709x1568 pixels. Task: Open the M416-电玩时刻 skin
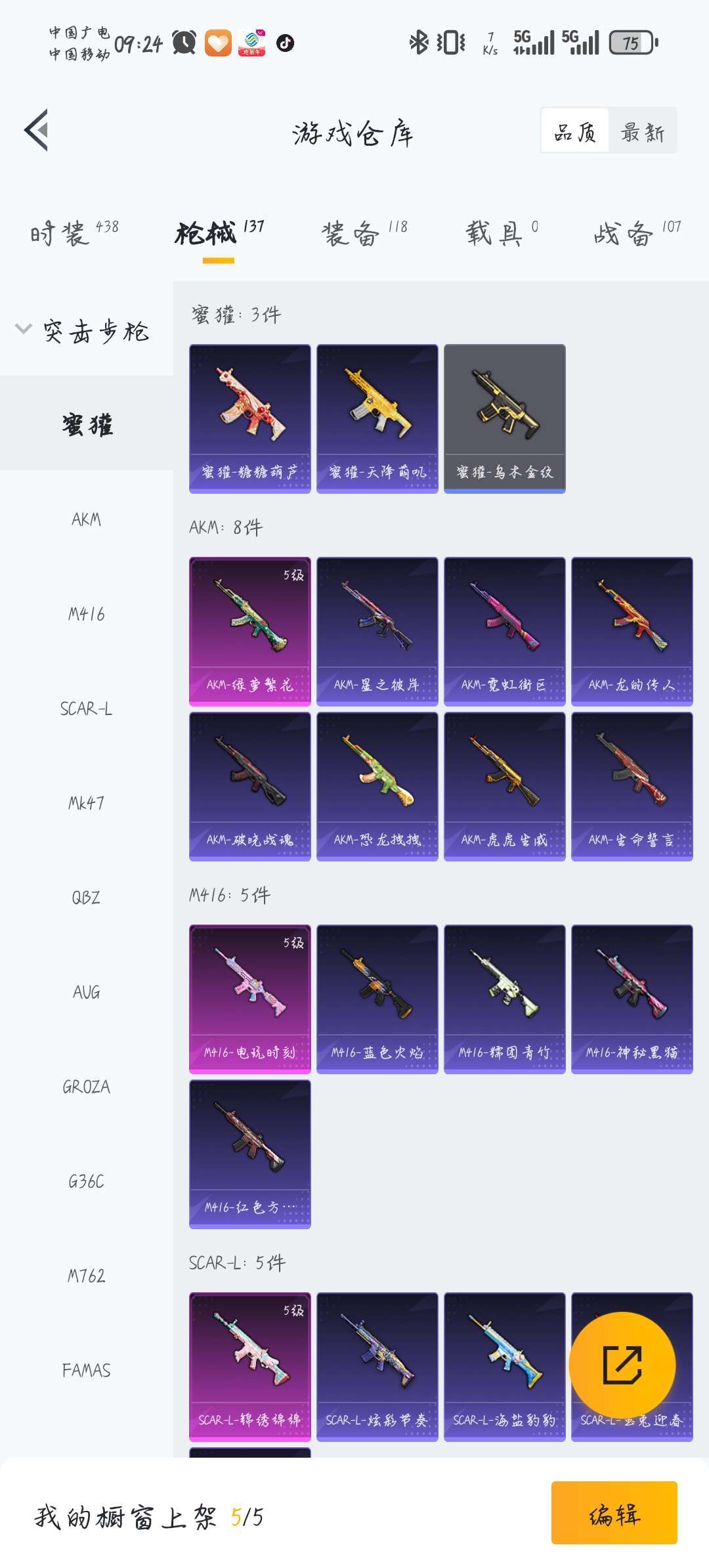point(250,999)
